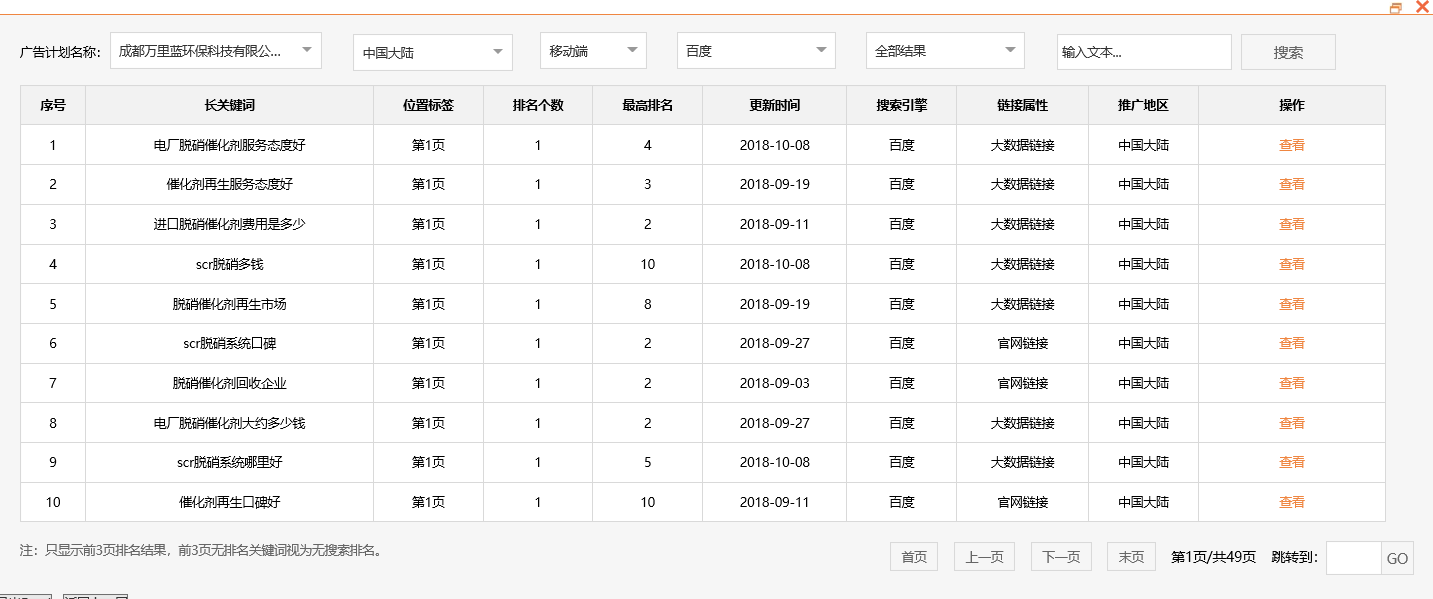
Task: Click the 更新时间 column header
Action: 775,105
